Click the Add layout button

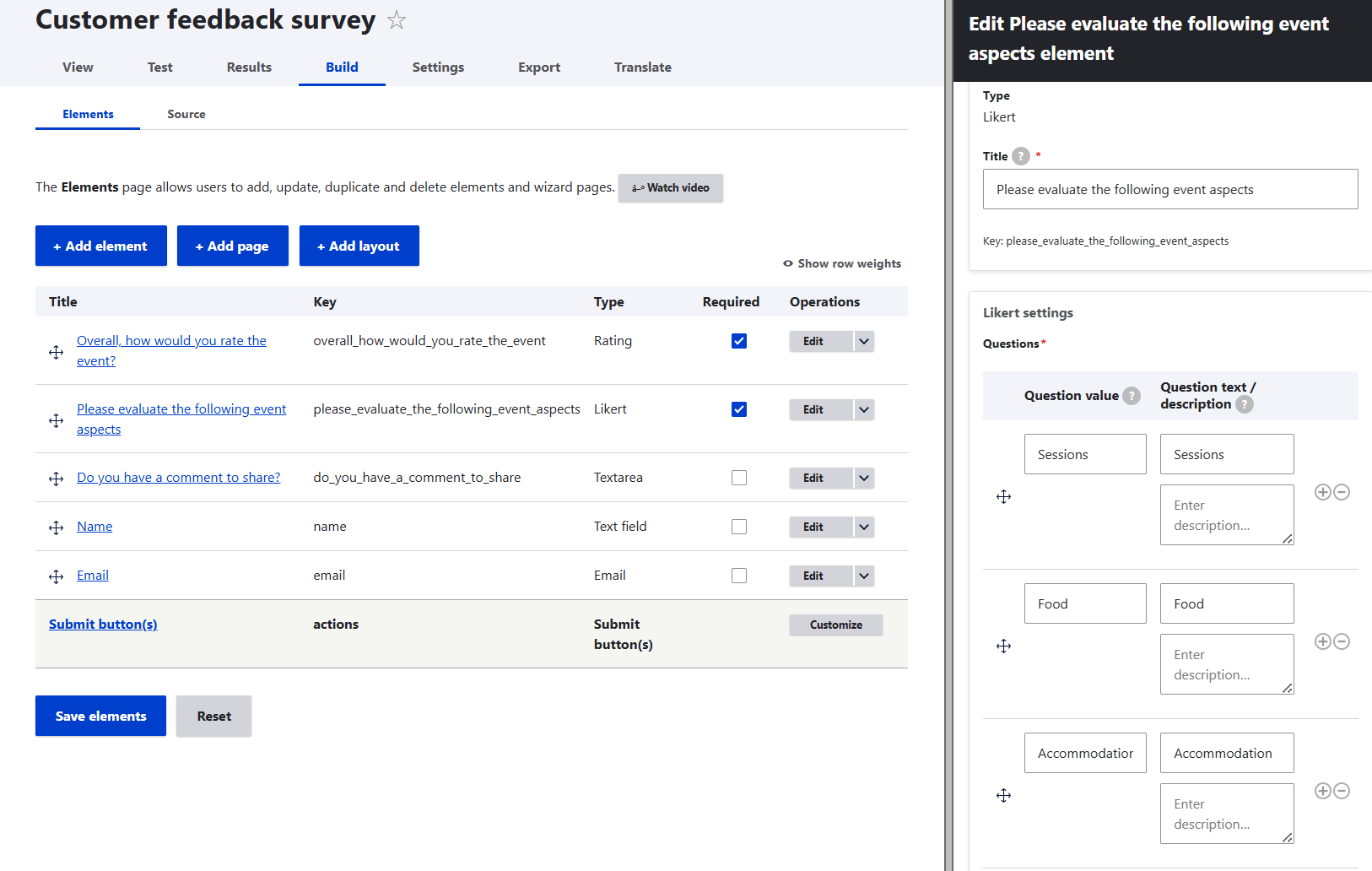tap(359, 246)
